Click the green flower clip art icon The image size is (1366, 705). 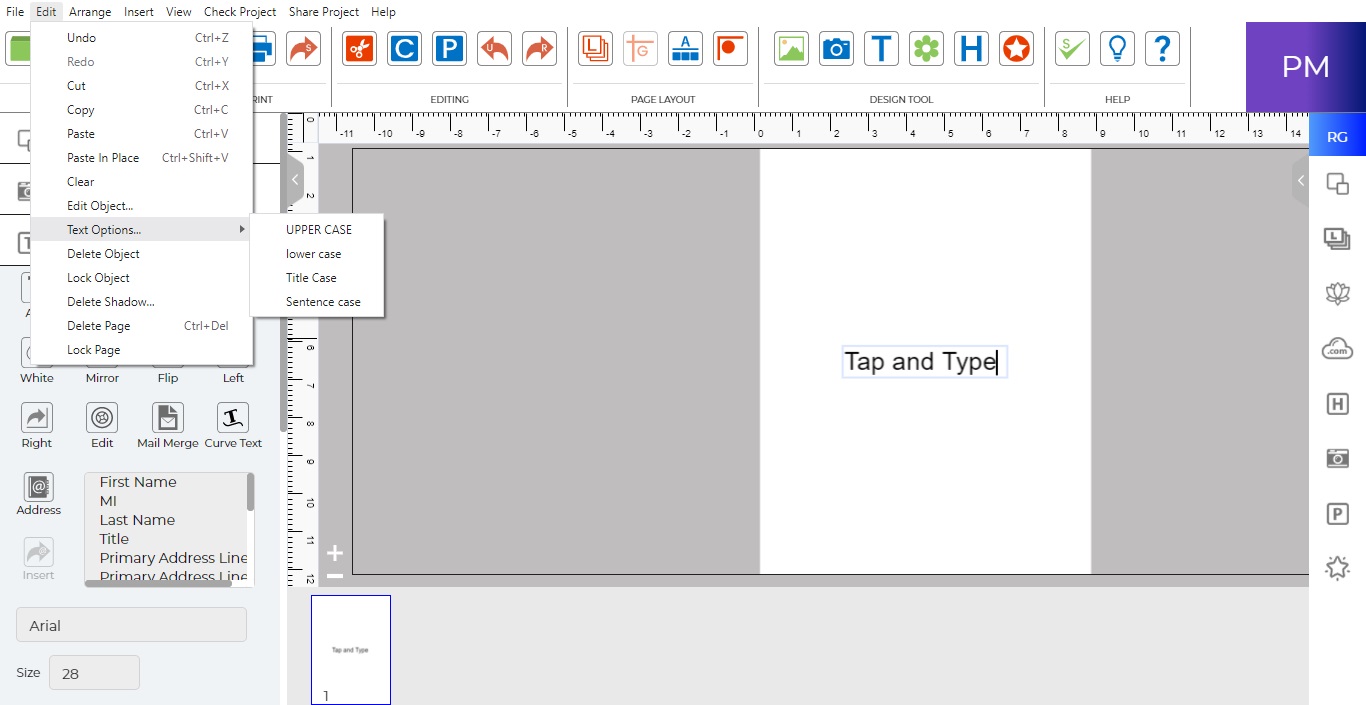click(926, 48)
